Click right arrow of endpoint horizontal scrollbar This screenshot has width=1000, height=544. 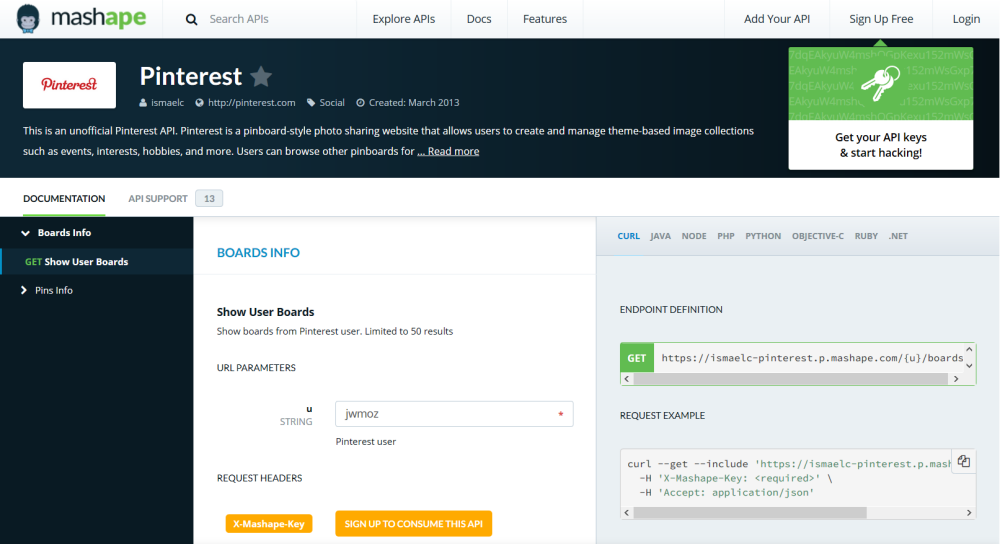coord(956,379)
